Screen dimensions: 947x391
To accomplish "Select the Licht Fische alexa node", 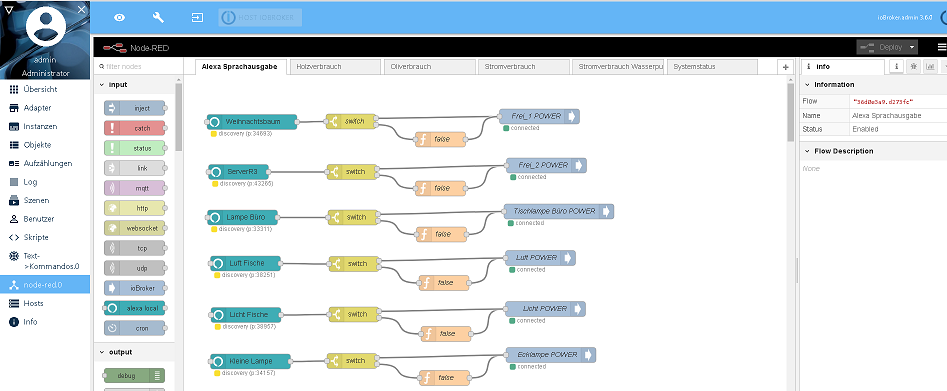I will (246, 315).
